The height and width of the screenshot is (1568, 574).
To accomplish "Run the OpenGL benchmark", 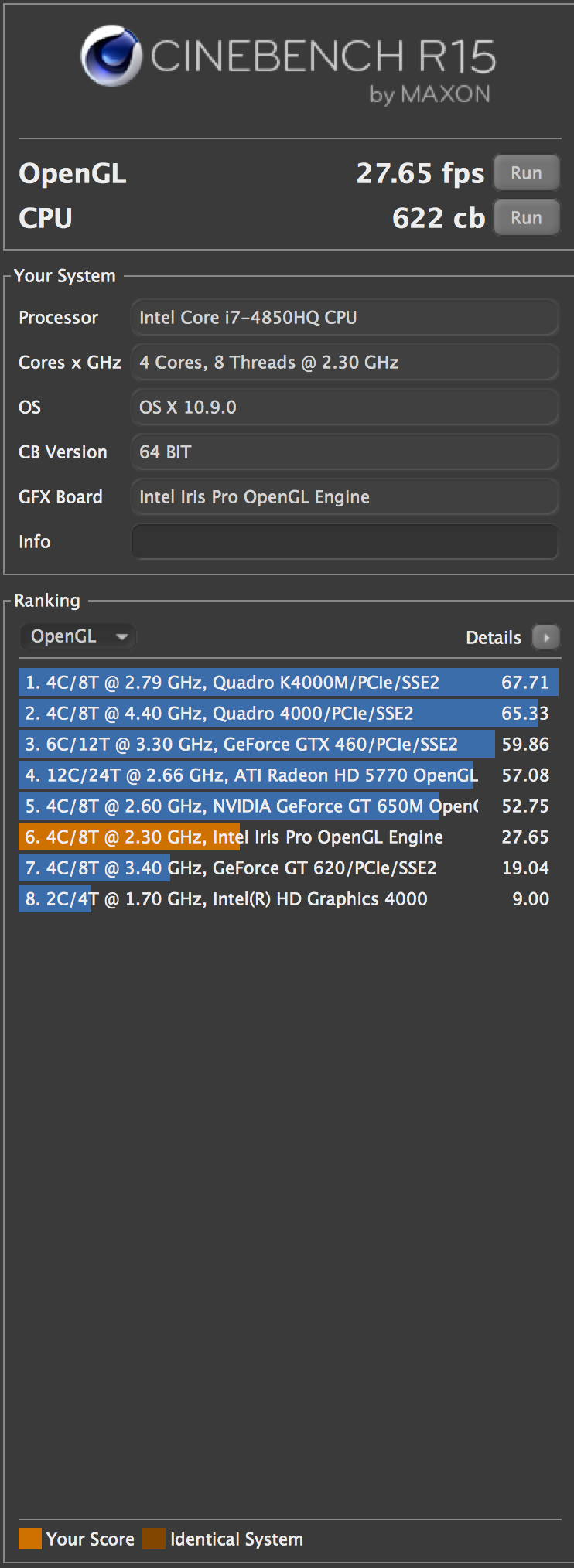I will point(526,173).
